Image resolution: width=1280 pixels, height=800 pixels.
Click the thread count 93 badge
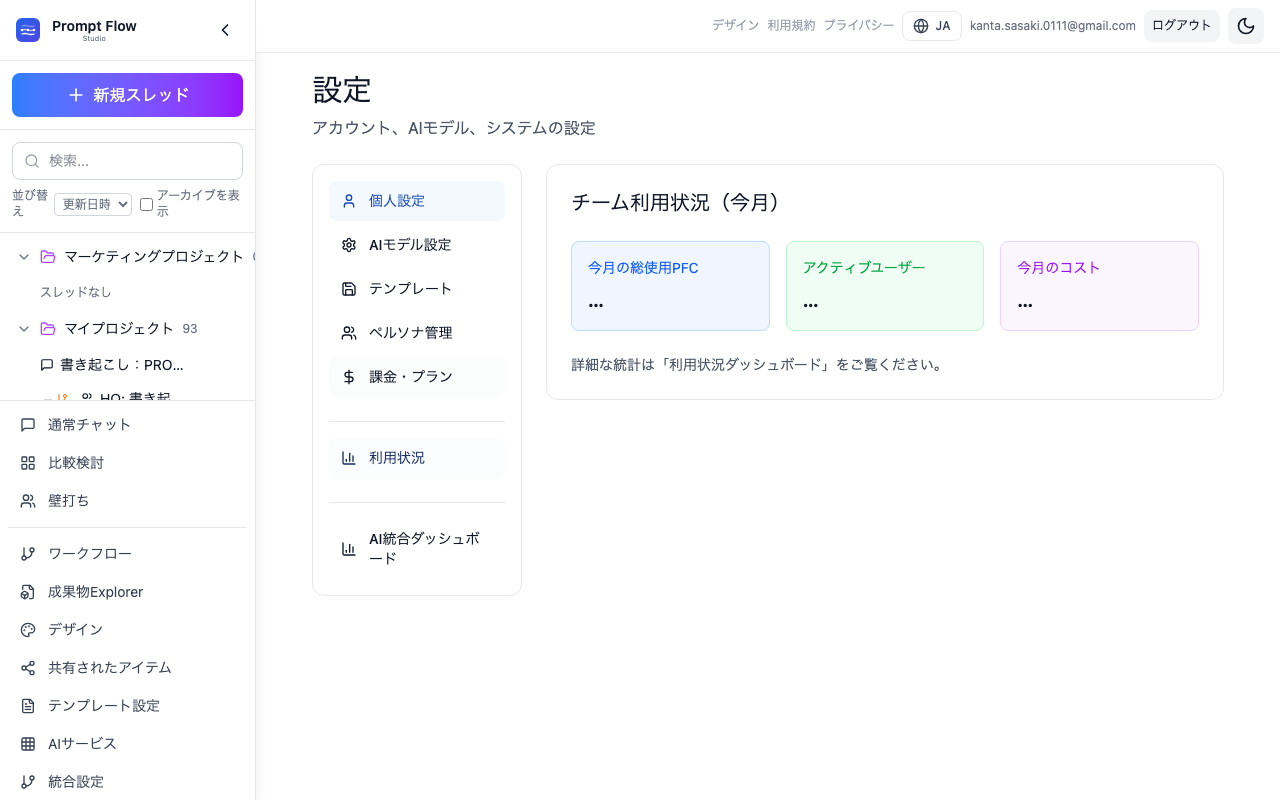[x=190, y=329]
